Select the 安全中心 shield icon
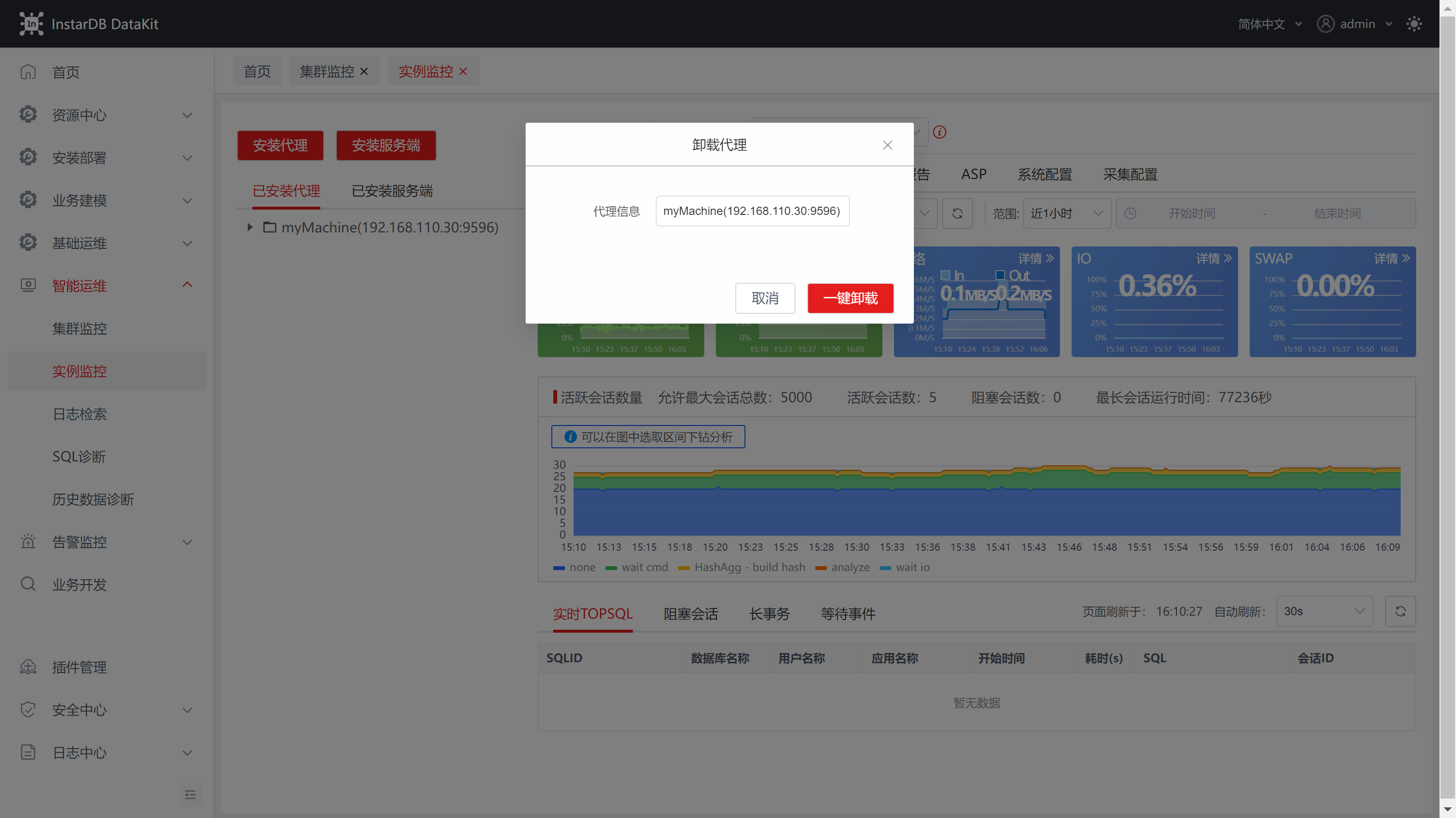Image resolution: width=1456 pixels, height=818 pixels. point(28,709)
